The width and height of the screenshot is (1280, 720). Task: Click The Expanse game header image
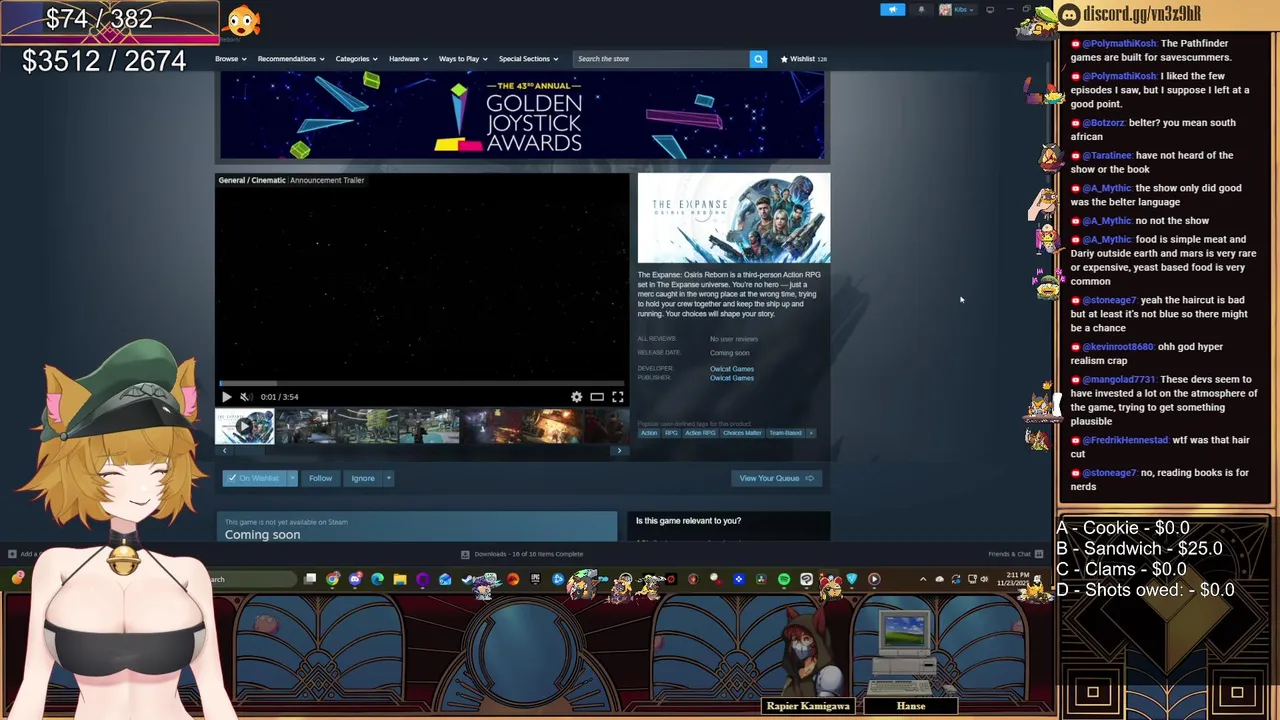734,219
